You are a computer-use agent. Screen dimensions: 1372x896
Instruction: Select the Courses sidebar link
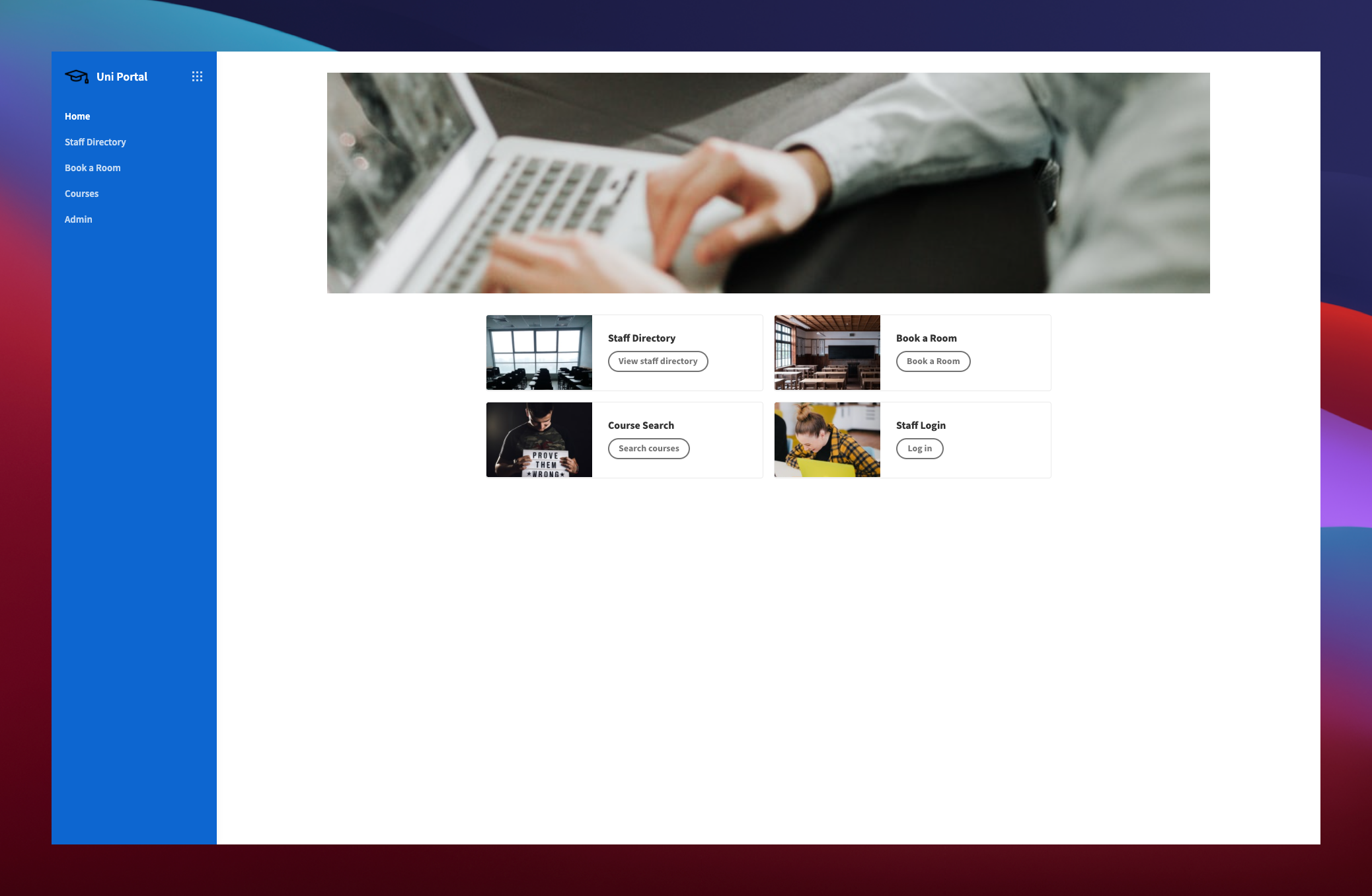coord(81,193)
